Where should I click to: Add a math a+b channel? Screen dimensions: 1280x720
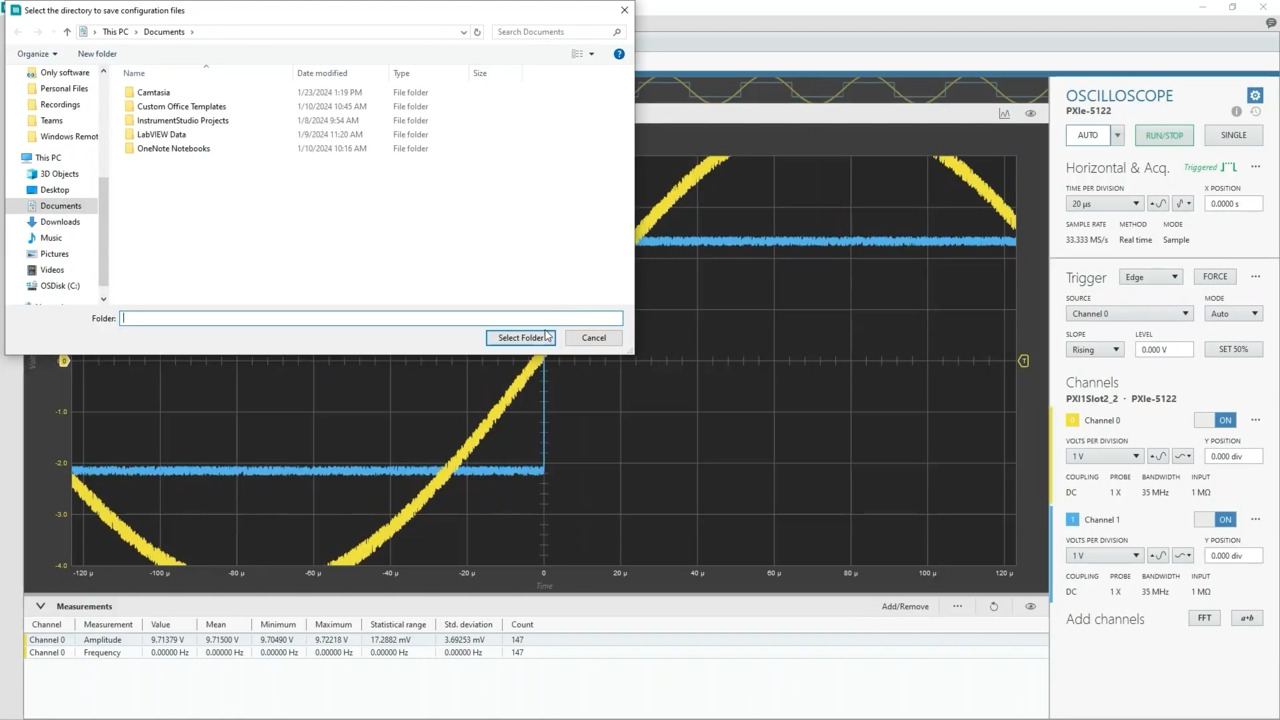1246,618
